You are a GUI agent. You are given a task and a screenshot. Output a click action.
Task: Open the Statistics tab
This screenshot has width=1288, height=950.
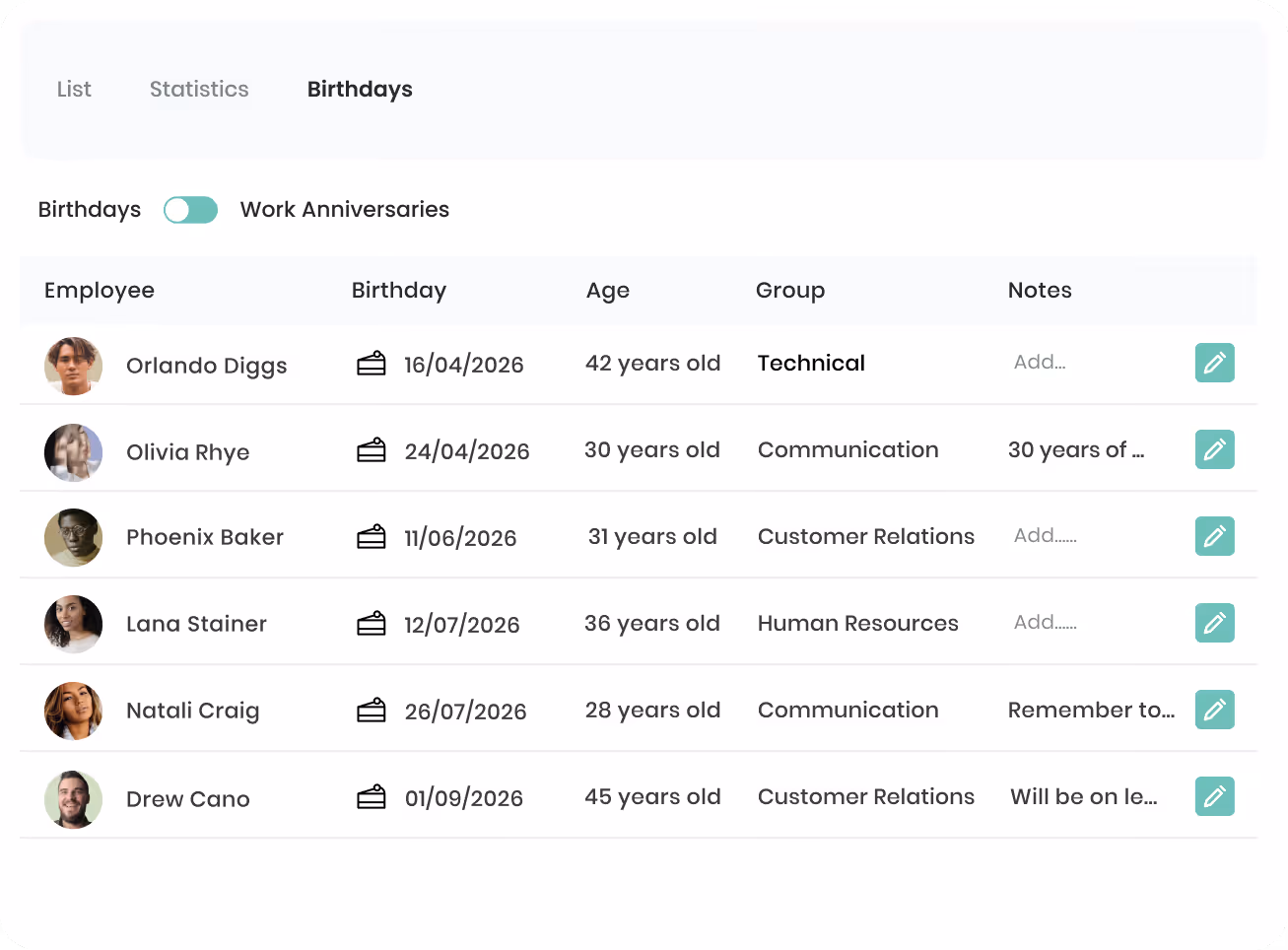(x=199, y=89)
